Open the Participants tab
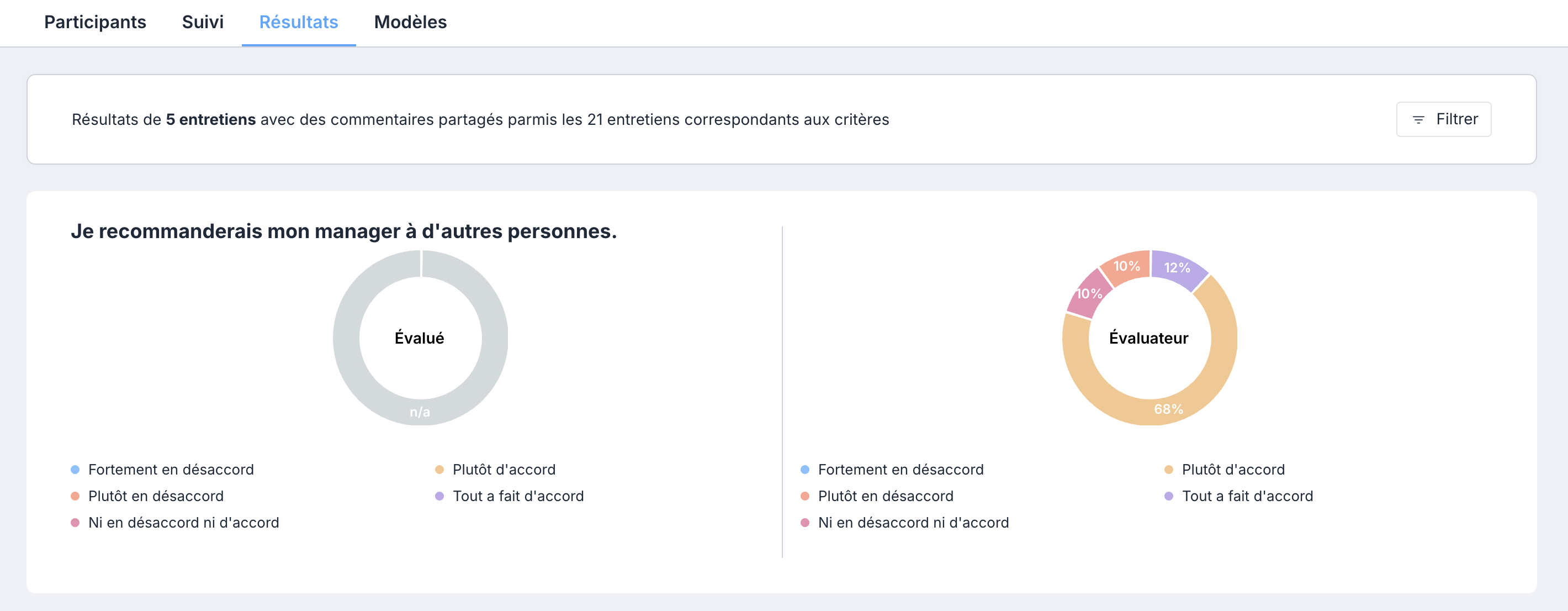Image resolution: width=1568 pixels, height=611 pixels. coord(95,22)
